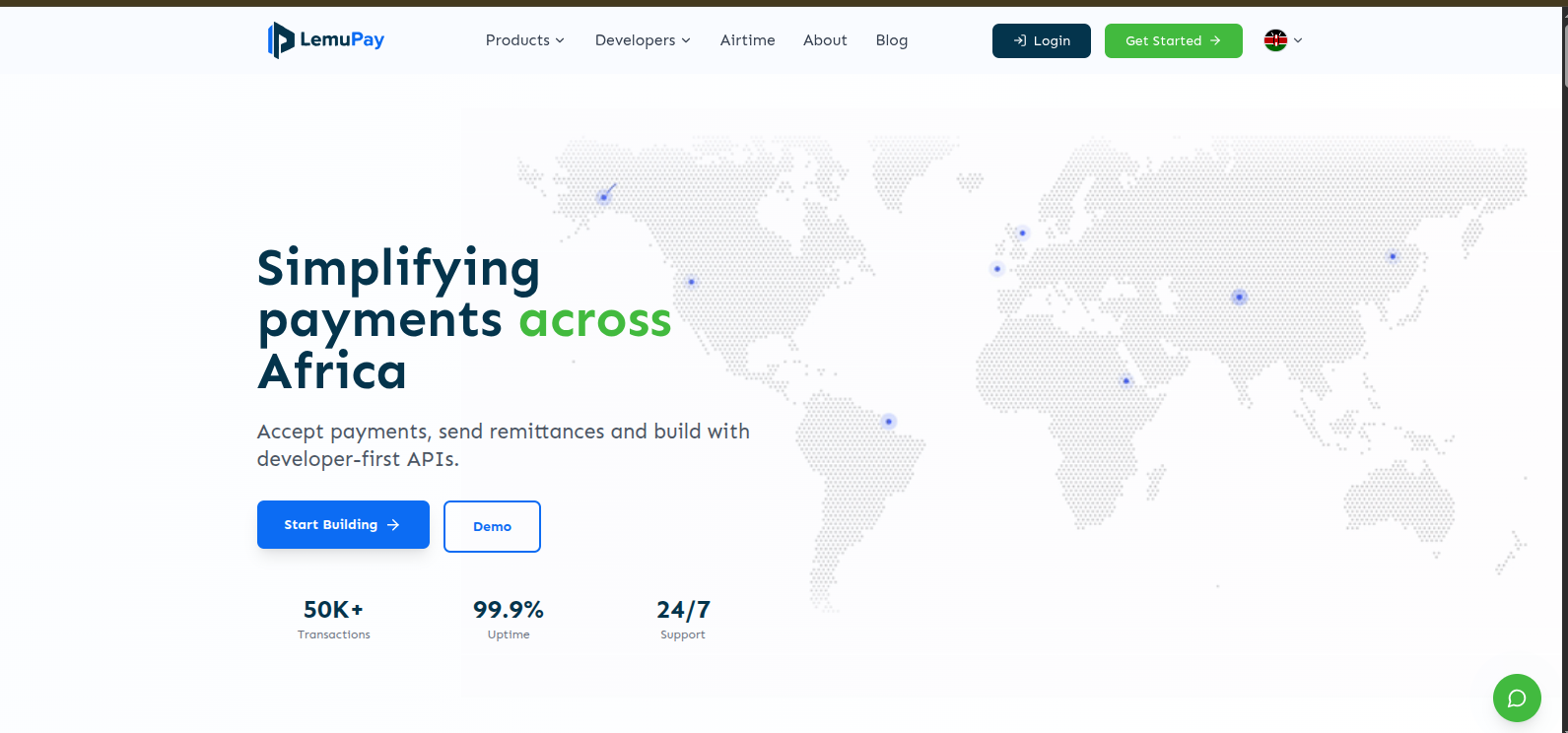Click the Login button

(x=1041, y=40)
